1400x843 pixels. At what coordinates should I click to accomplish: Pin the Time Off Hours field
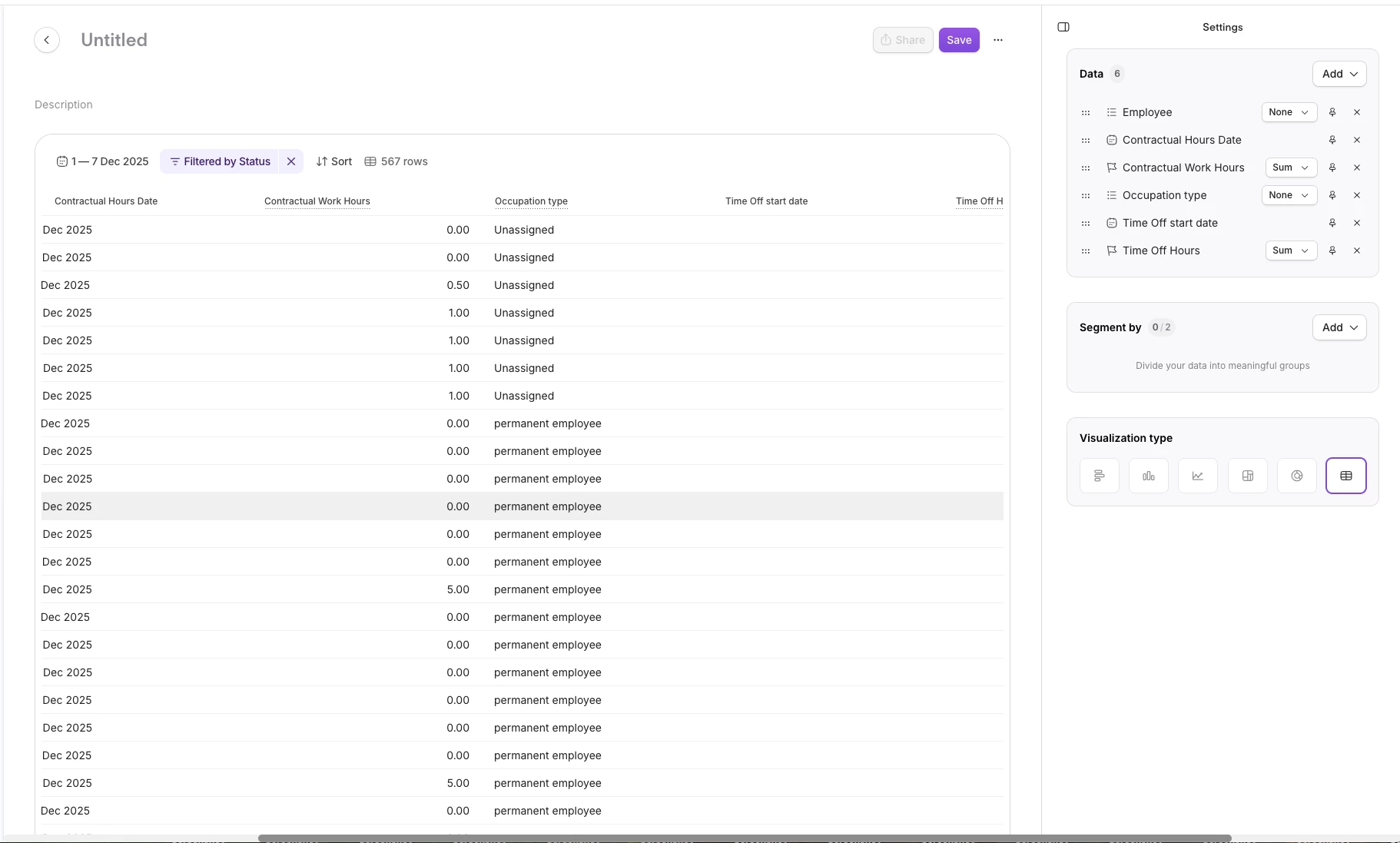(x=1332, y=251)
